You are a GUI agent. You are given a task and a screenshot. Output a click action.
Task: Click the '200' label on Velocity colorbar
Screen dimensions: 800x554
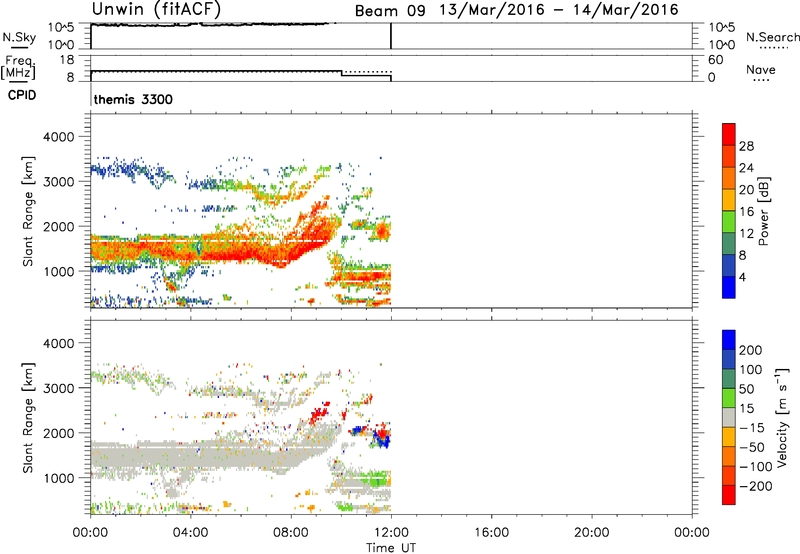[x=751, y=350]
